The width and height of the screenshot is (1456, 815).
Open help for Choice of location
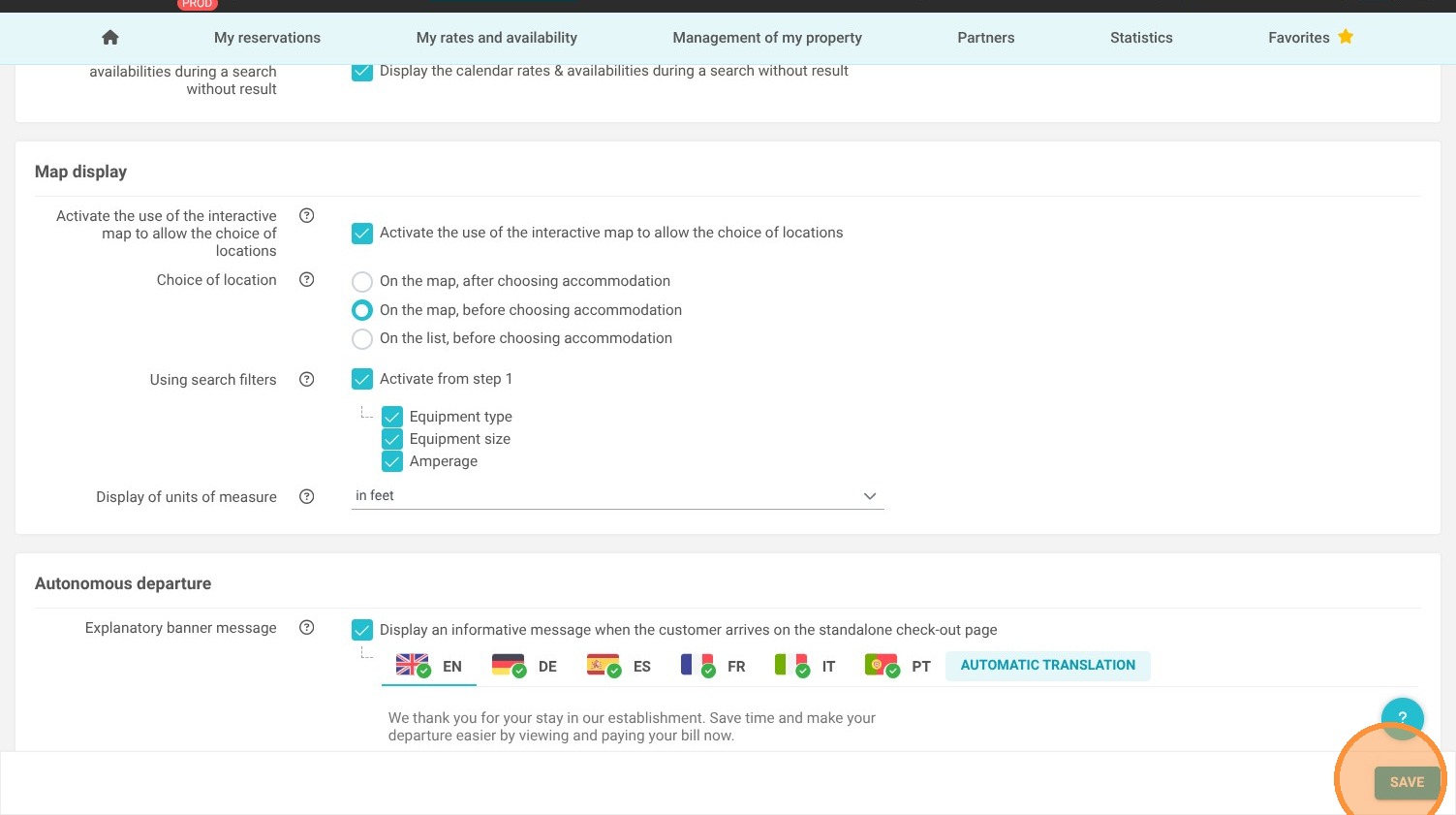[307, 280]
